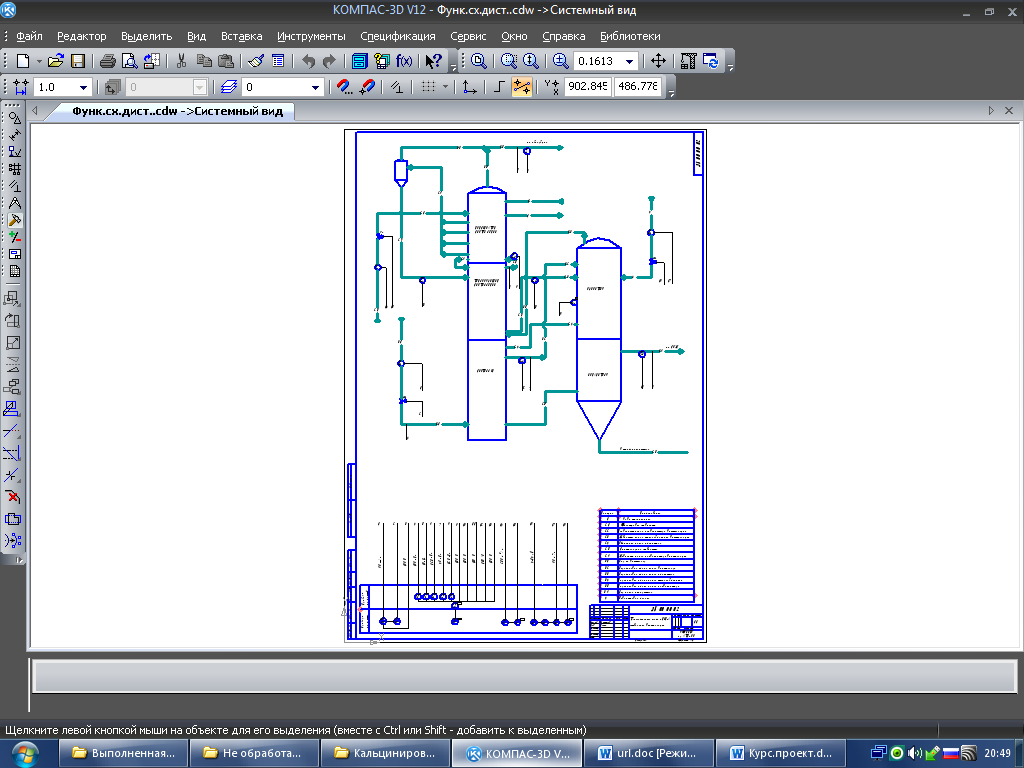Toggle the grid display button
The image size is (1024, 768).
(x=428, y=87)
